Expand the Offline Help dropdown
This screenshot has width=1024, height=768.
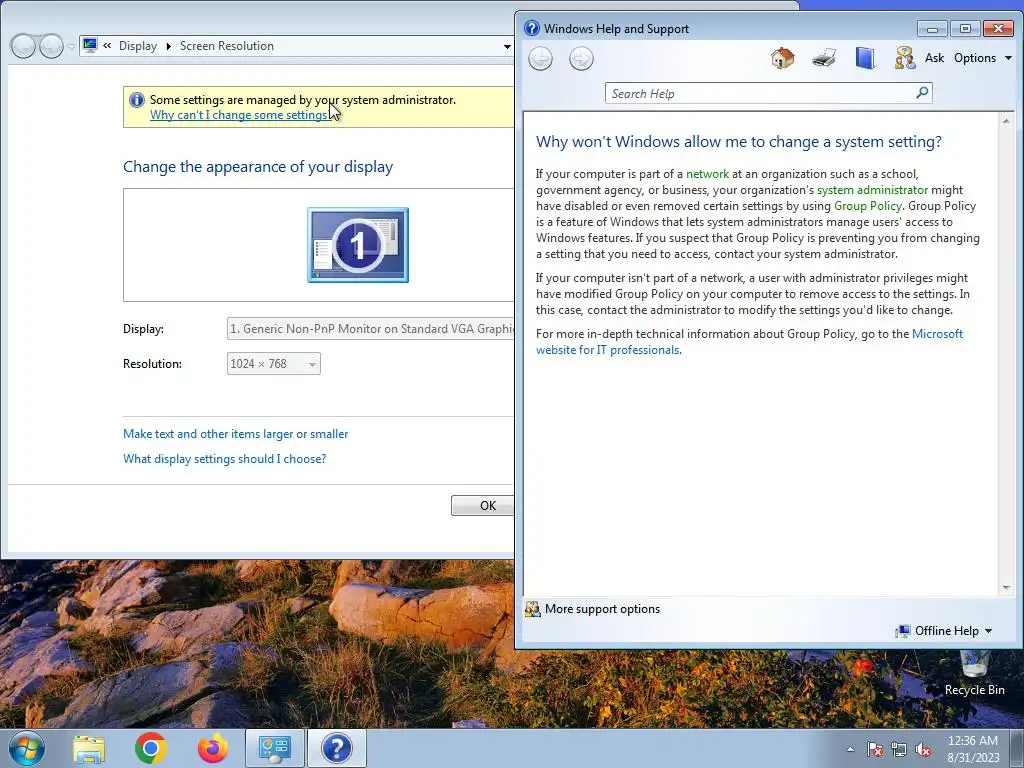click(x=953, y=631)
